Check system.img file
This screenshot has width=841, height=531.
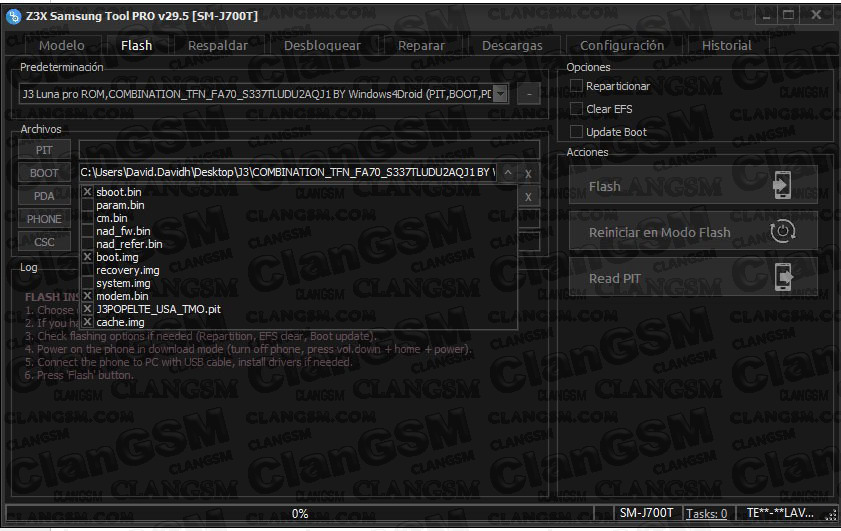tap(87, 283)
